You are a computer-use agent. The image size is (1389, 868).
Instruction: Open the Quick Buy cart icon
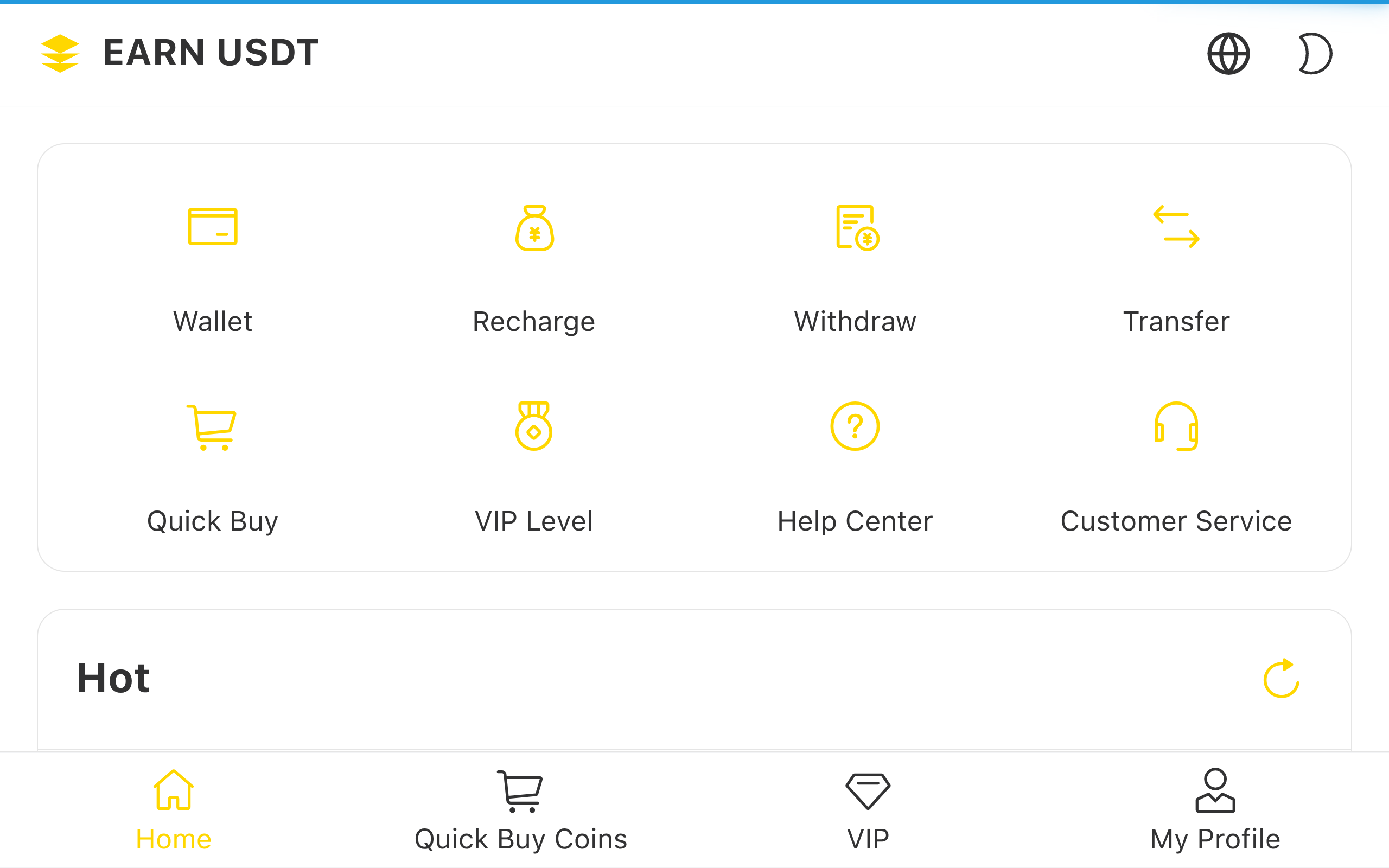tap(212, 427)
